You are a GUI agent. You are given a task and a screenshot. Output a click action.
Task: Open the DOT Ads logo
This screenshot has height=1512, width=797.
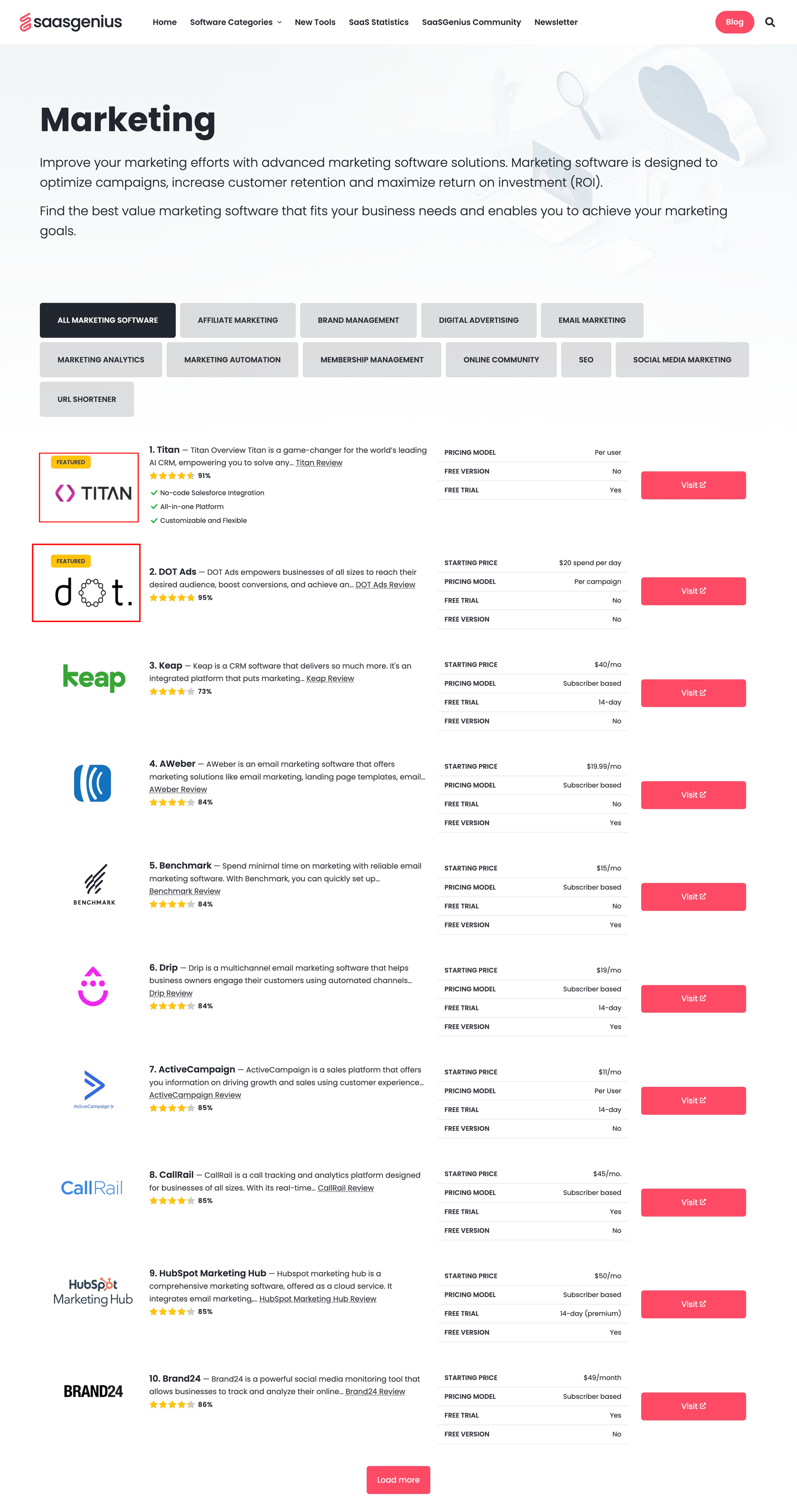tap(86, 582)
